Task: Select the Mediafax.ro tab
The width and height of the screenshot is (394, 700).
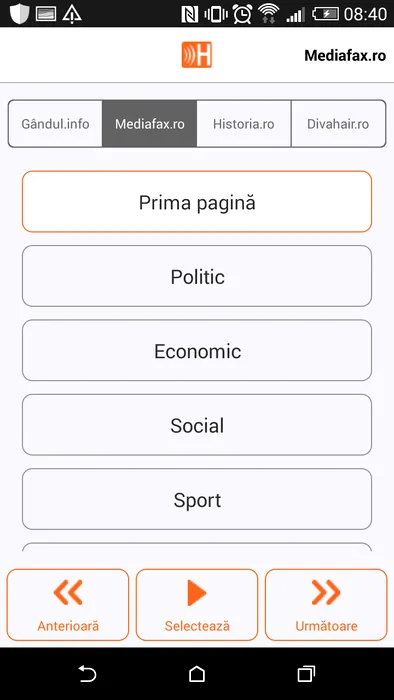Action: [x=149, y=124]
